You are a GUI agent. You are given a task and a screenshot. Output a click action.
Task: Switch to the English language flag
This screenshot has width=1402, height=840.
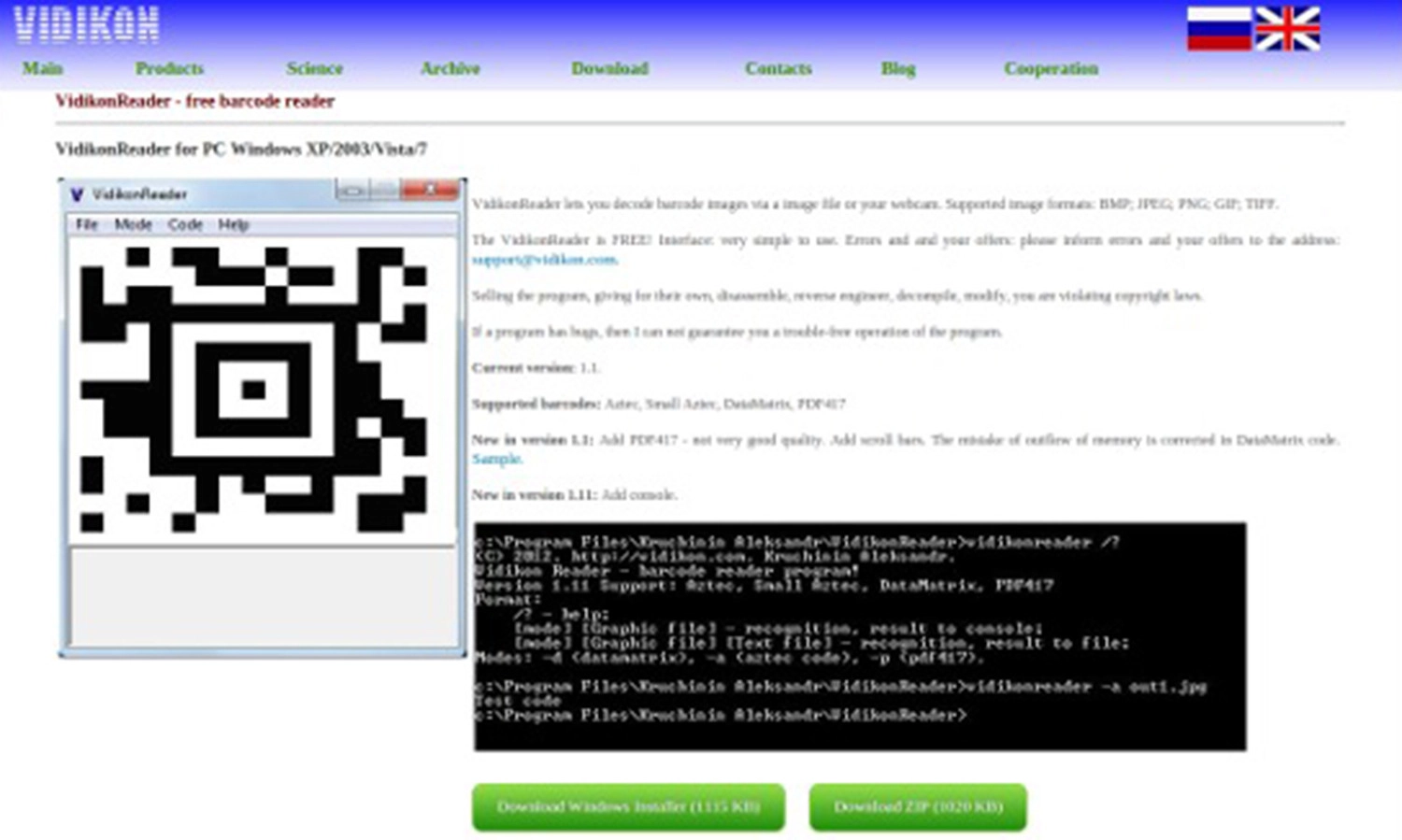(x=1287, y=28)
